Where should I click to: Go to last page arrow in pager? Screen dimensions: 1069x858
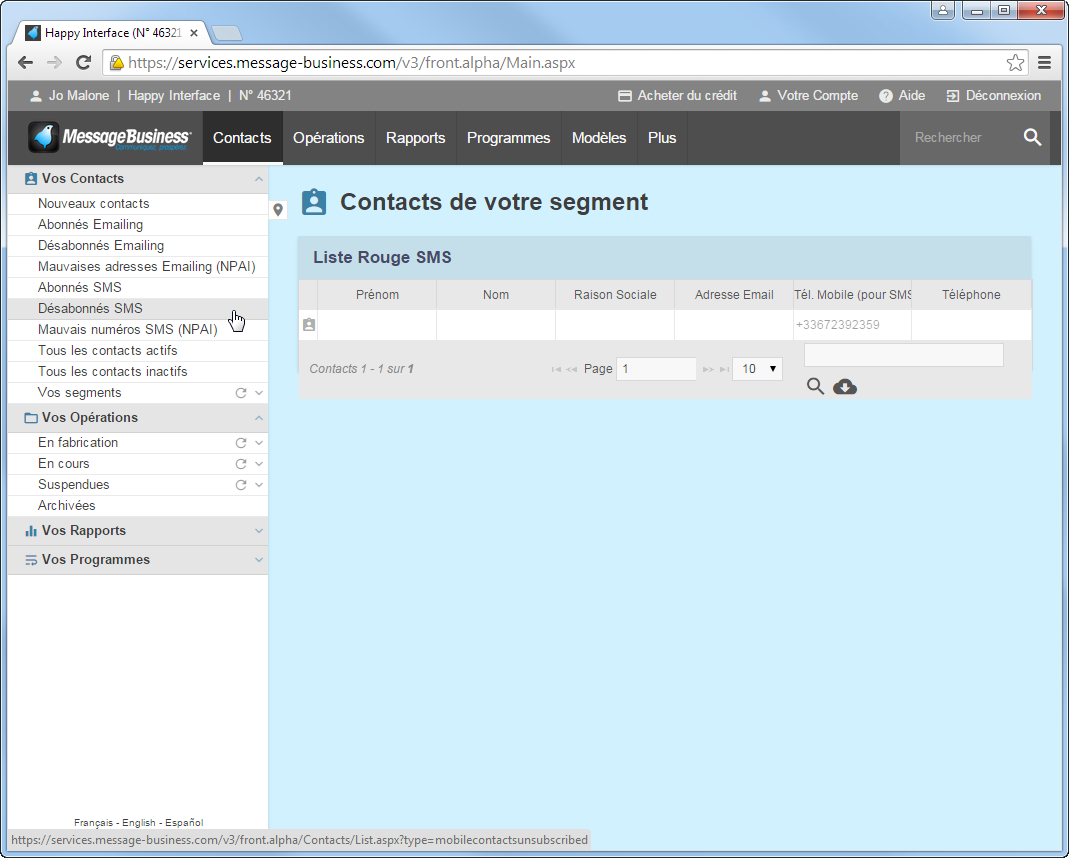pos(724,369)
